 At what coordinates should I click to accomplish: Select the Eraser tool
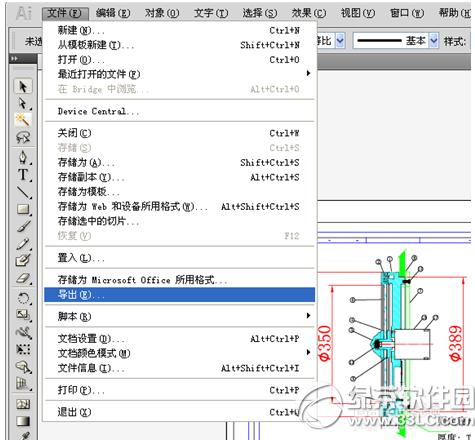(x=23, y=278)
